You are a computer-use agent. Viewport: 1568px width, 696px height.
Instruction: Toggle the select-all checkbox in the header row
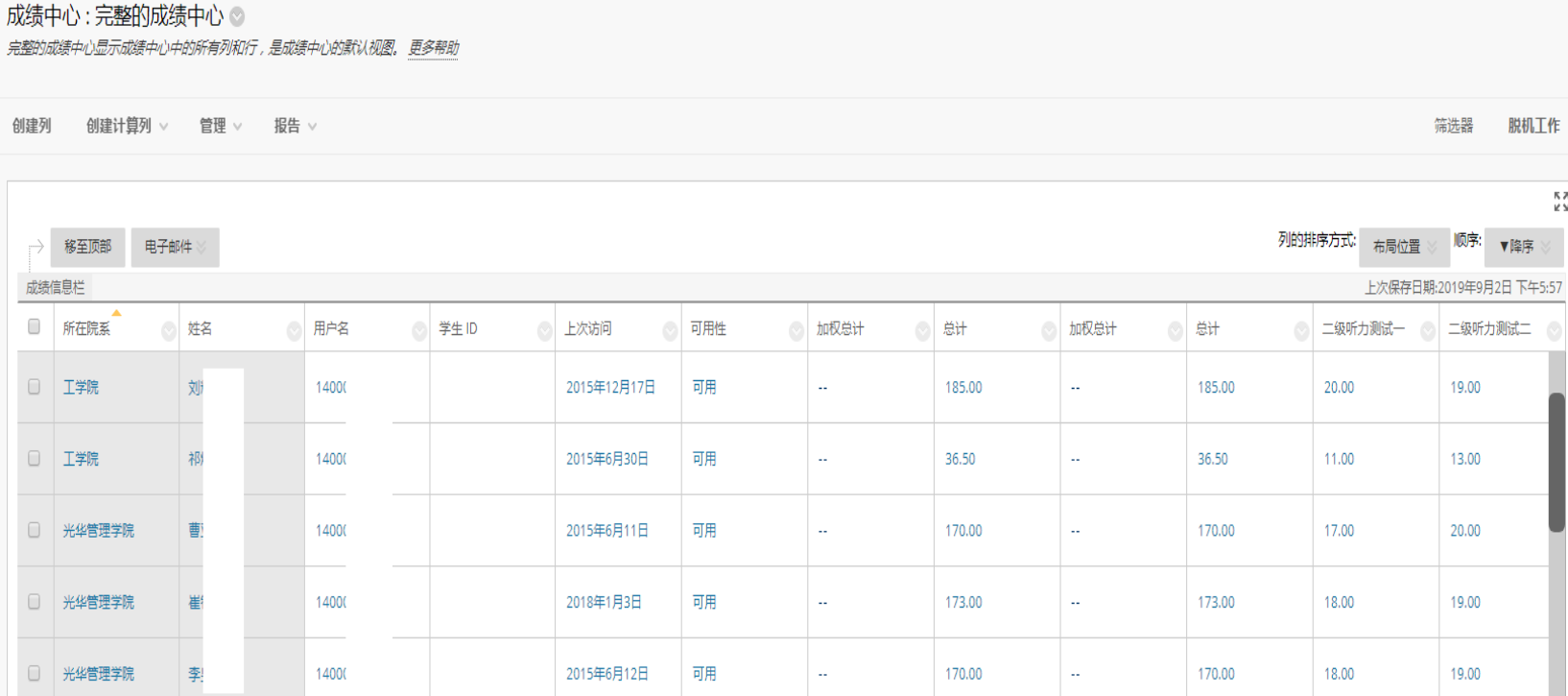[x=35, y=326]
